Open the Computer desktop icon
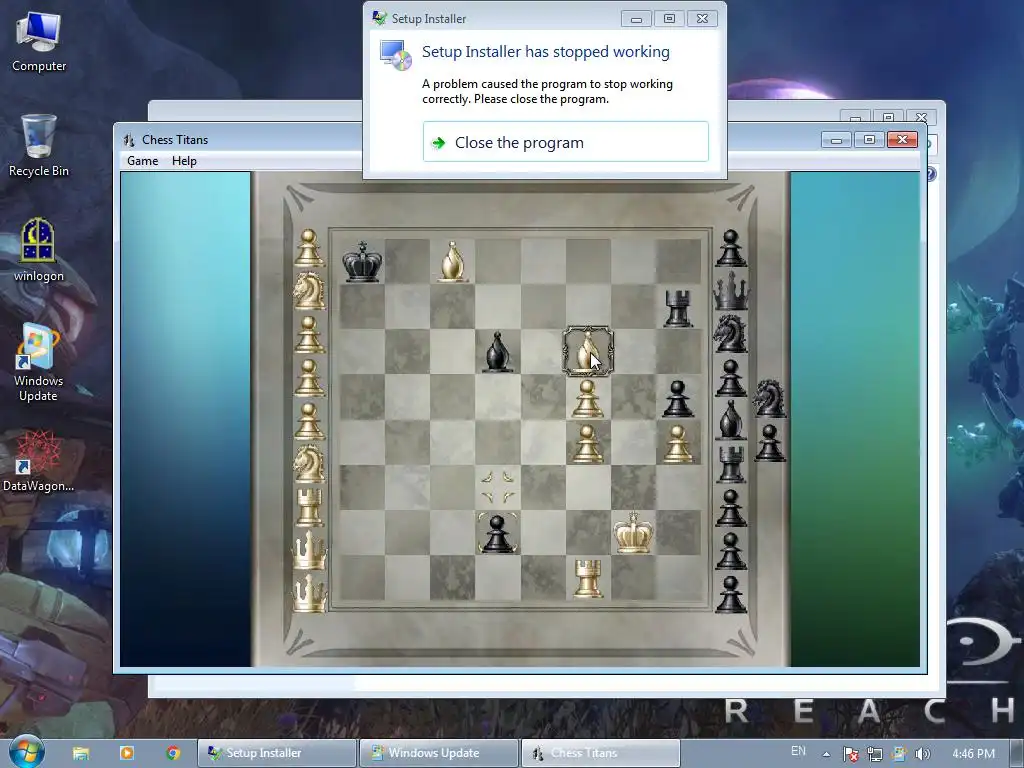 tap(39, 42)
